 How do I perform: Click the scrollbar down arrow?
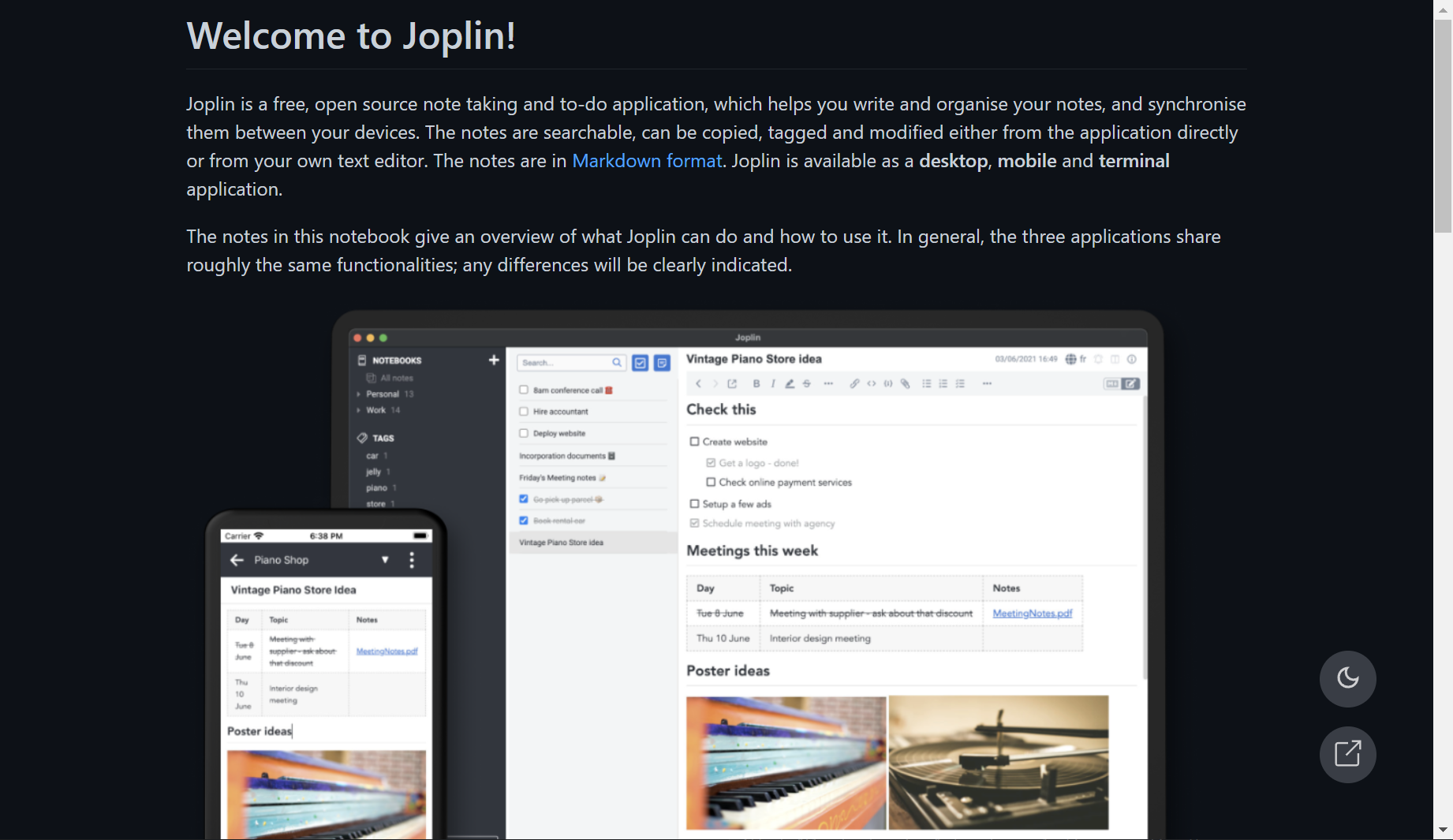1443,831
